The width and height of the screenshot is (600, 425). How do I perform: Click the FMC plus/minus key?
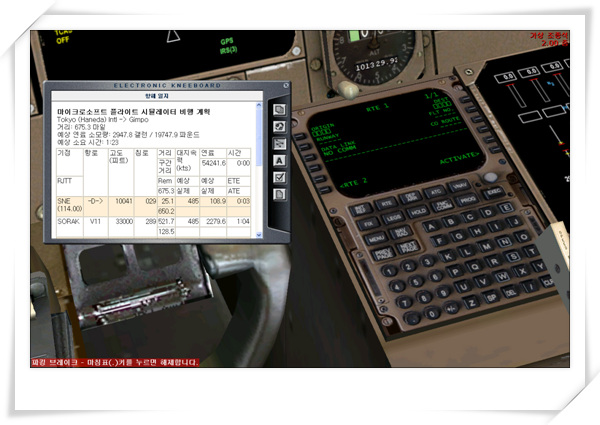click(452, 308)
